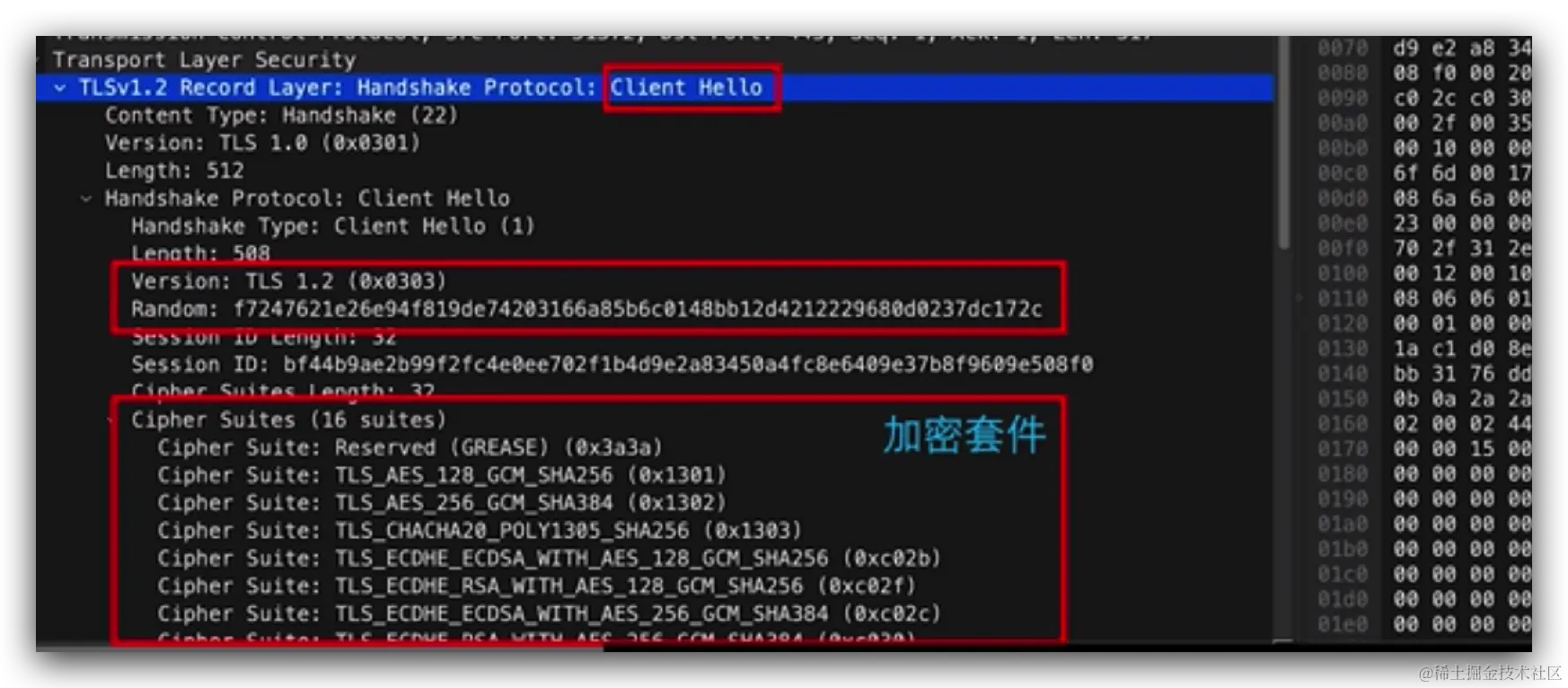This screenshot has height=688, width=1568.
Task: Collapse Handshake Protocol: Client Hello subtree
Action: pyautogui.click(x=86, y=198)
